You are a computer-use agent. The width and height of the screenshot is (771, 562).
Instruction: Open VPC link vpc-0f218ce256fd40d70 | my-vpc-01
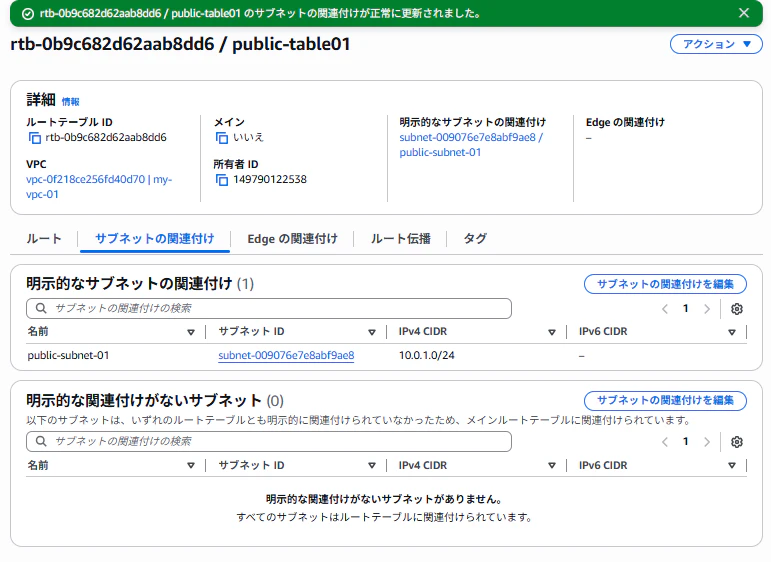coord(99,187)
